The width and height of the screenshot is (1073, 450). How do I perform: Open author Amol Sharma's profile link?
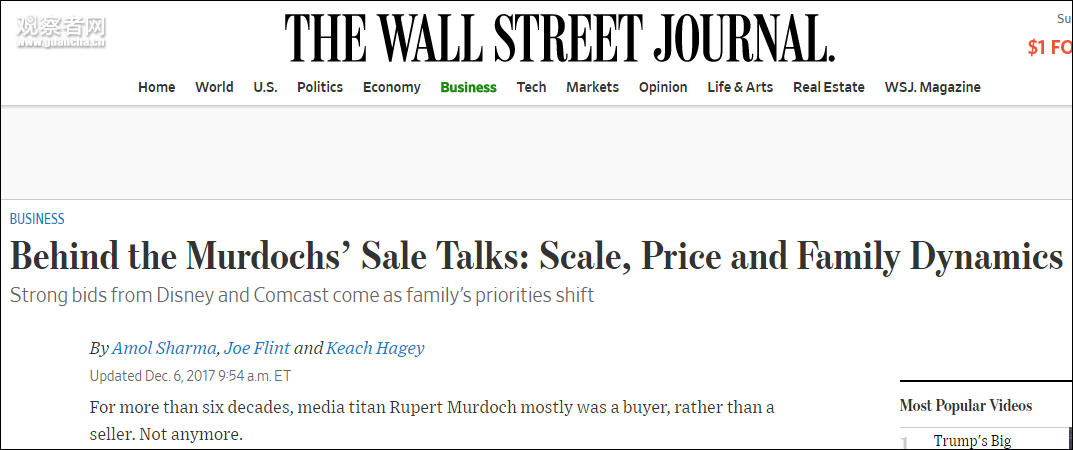coord(164,348)
